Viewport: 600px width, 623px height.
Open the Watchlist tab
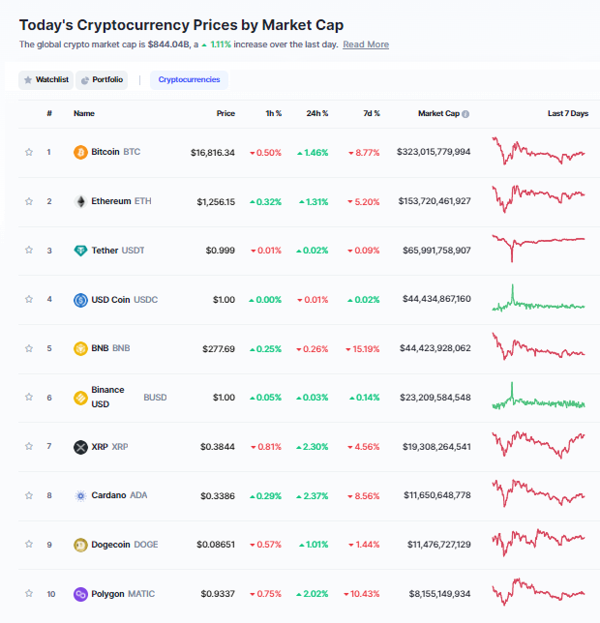click(x=46, y=80)
